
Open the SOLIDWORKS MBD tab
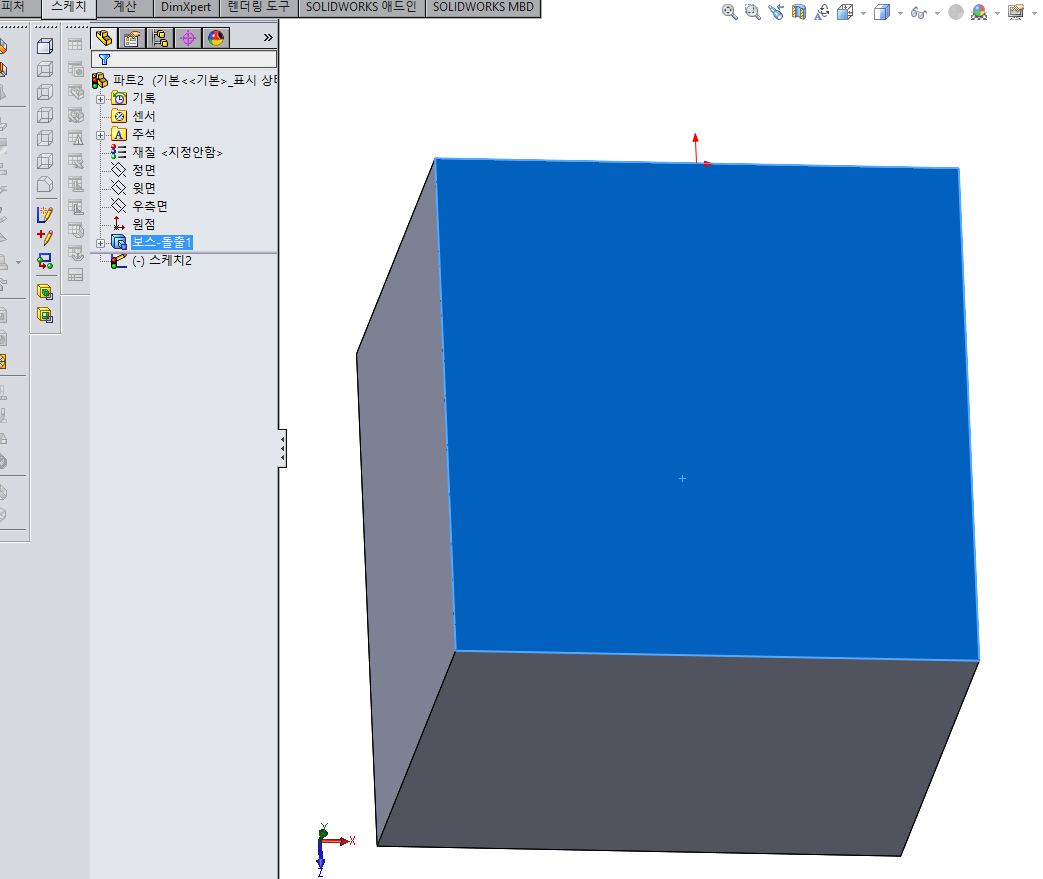[483, 7]
